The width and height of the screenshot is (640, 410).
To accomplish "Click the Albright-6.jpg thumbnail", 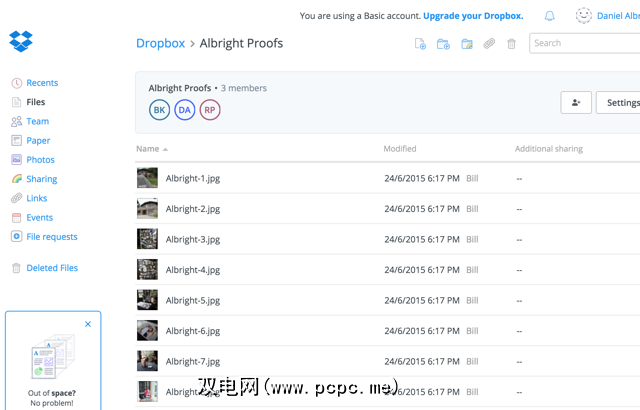I will 147,330.
